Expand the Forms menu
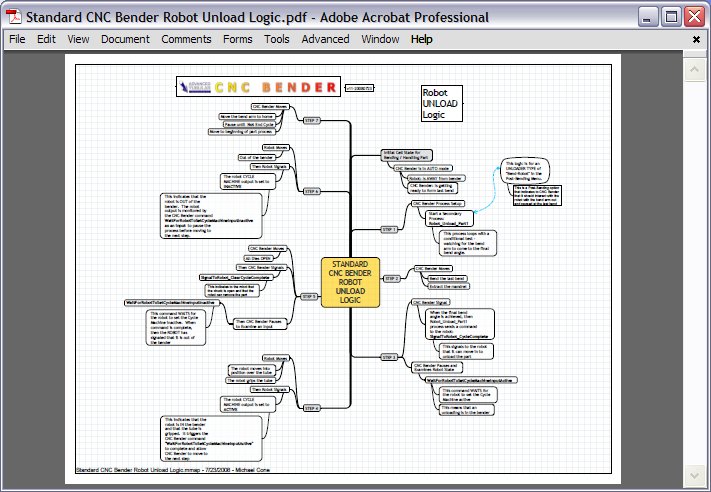 tap(238, 39)
